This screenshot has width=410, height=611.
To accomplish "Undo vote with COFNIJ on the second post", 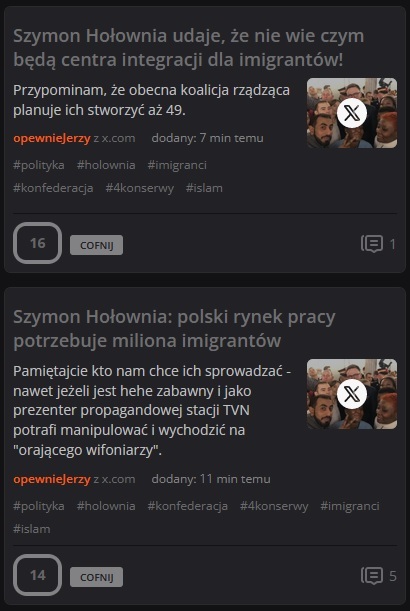I will point(96,577).
